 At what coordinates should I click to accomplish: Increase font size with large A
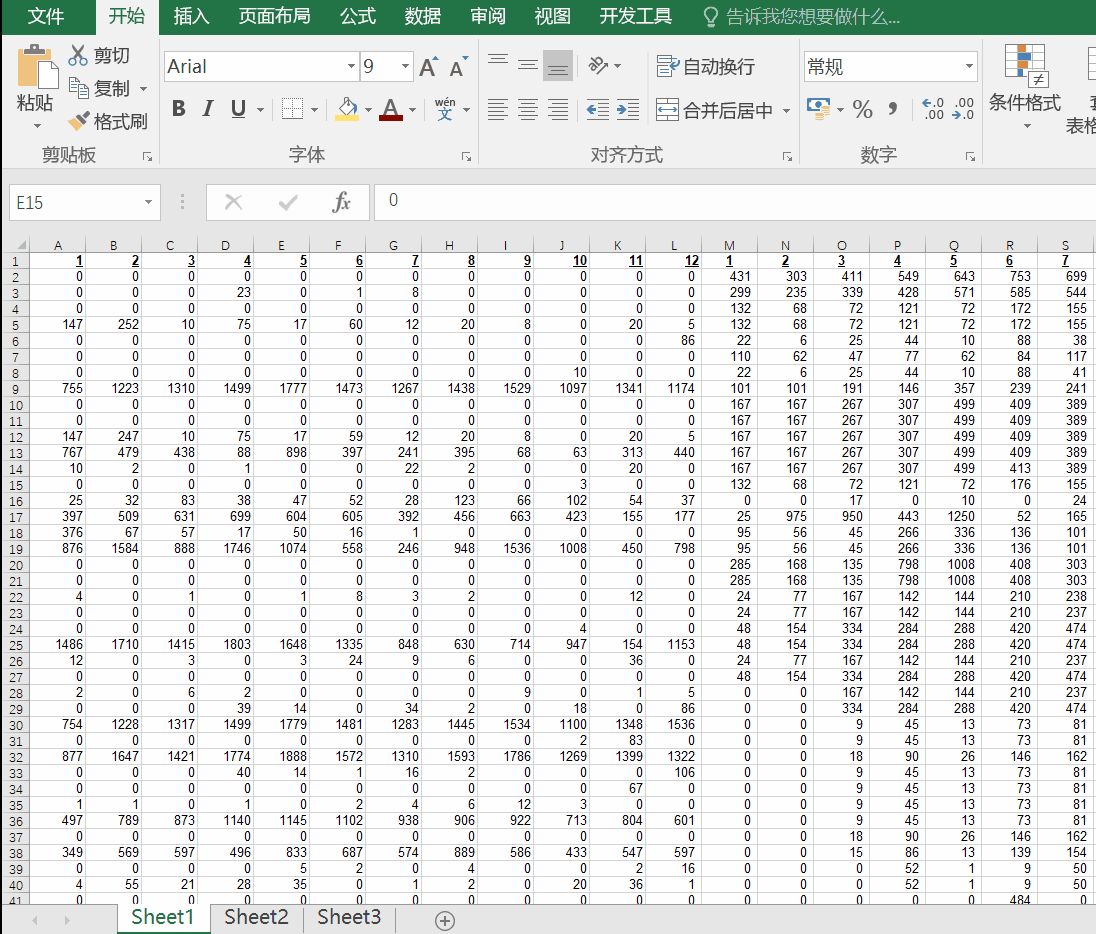click(x=428, y=66)
